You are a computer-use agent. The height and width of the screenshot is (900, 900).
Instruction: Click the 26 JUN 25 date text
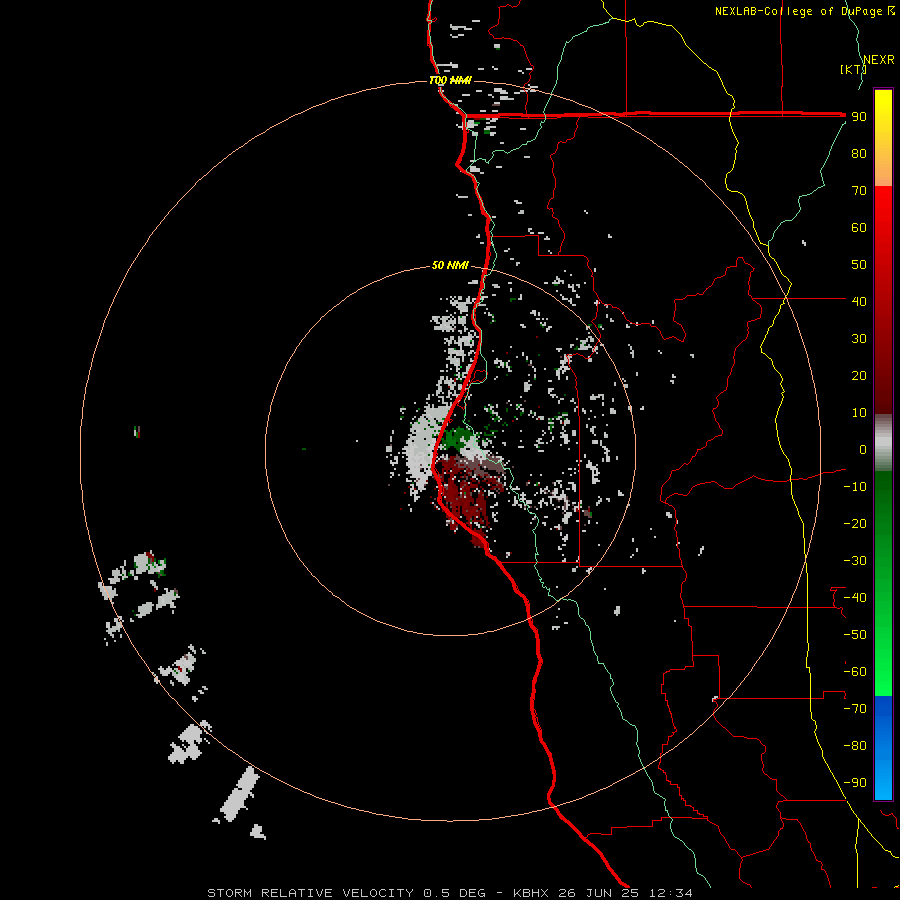click(599, 893)
